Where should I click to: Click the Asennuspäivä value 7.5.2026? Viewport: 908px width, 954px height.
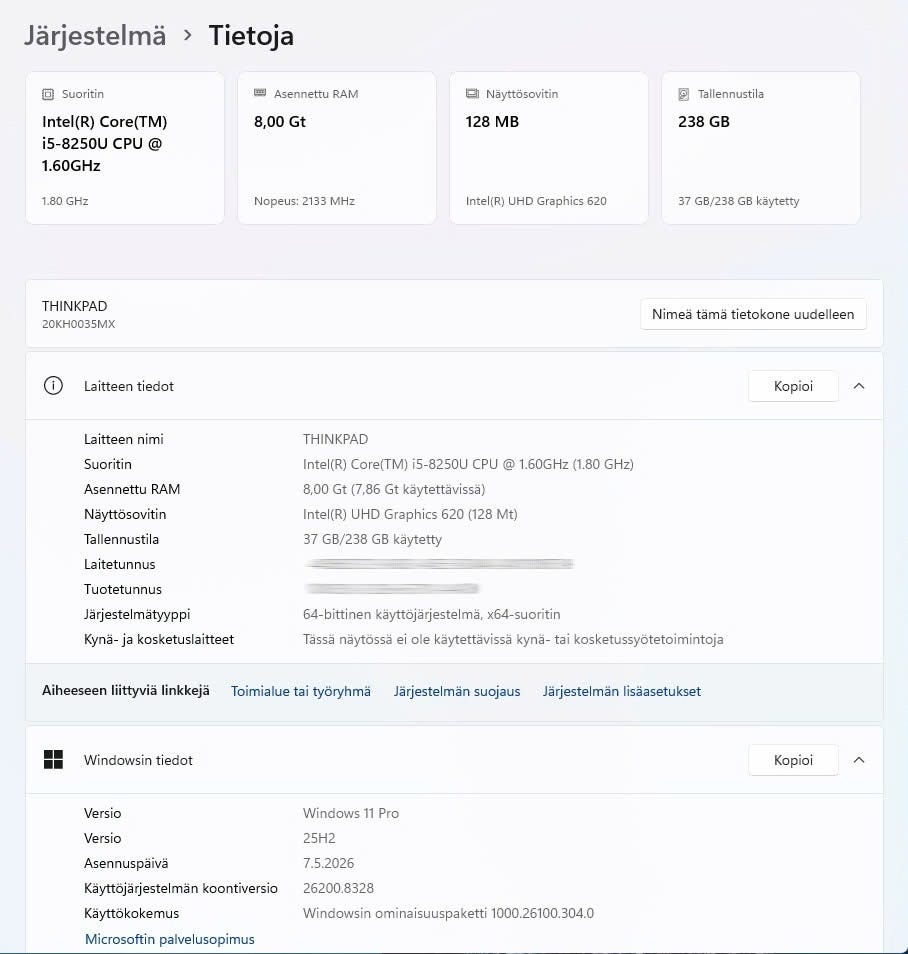(328, 863)
